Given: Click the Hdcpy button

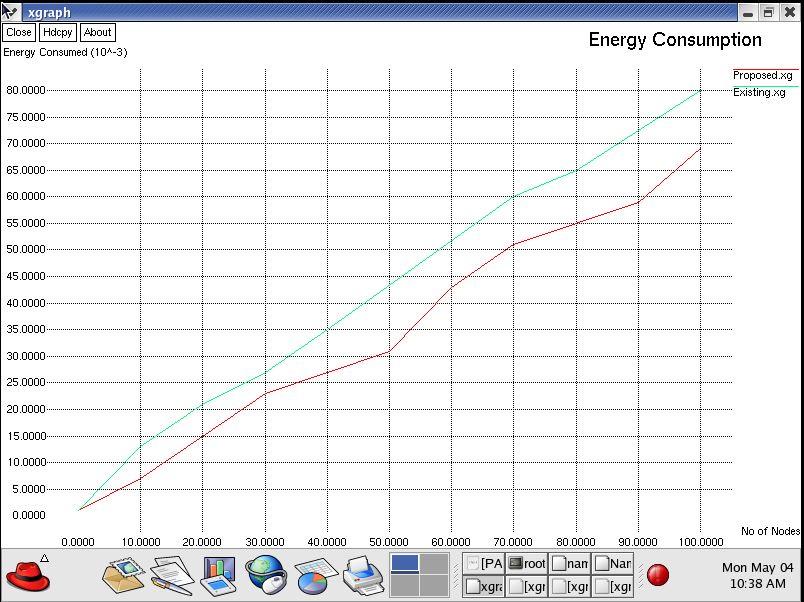Looking at the screenshot, I should tap(58, 32).
